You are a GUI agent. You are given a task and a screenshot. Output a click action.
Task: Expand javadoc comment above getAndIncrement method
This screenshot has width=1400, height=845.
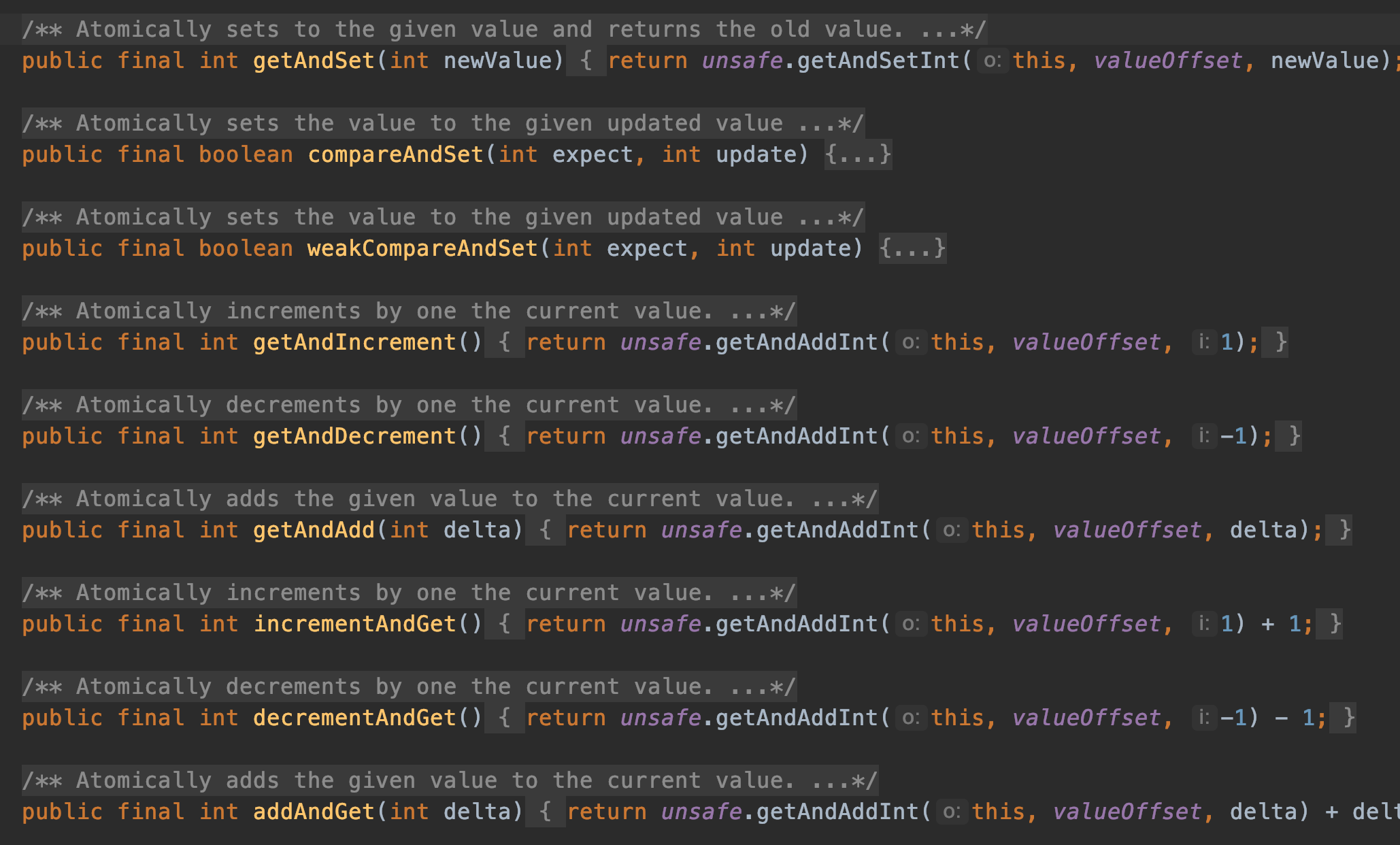tap(748, 312)
